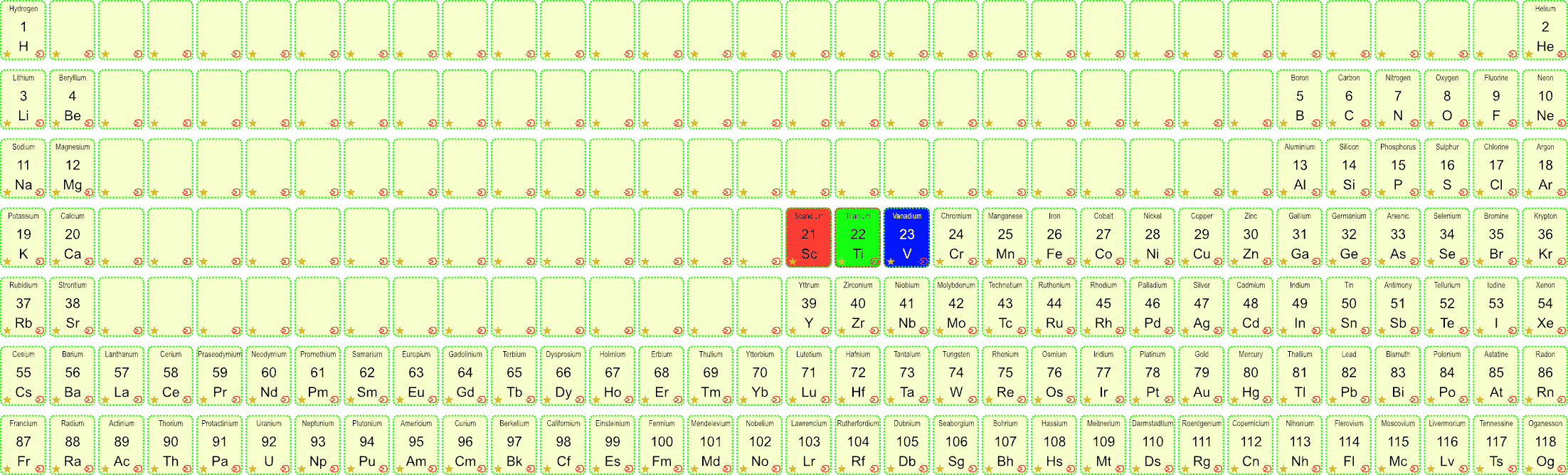Screen dimensions: 1568x475
Task: Click the star on the blue Vanadium tile
Action: (x=891, y=261)
